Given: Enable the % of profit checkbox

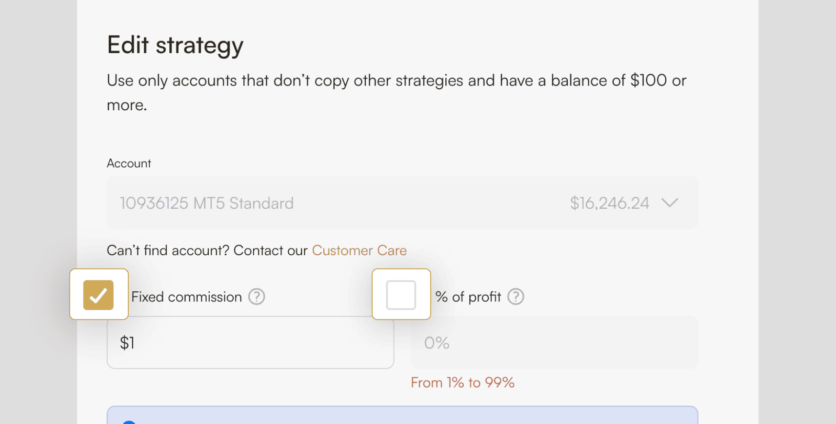Looking at the screenshot, I should pyautogui.click(x=401, y=295).
